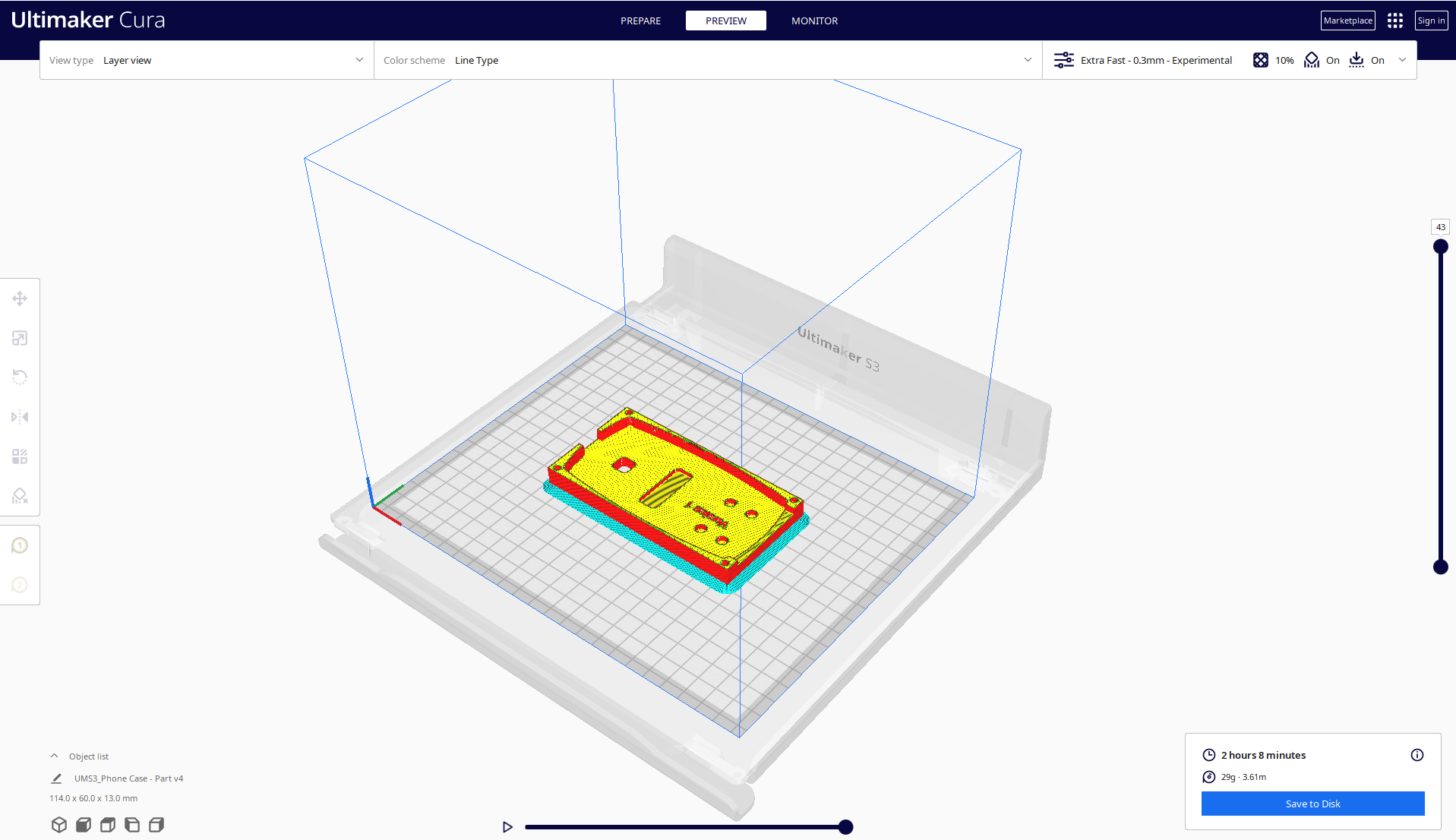Expand the print settings panel

click(x=1402, y=60)
